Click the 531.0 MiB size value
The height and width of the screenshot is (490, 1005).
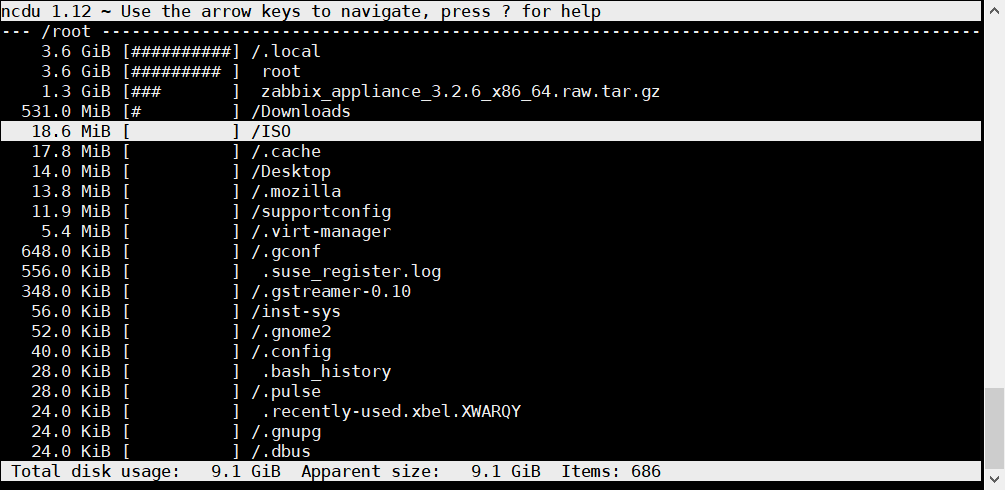pos(66,111)
